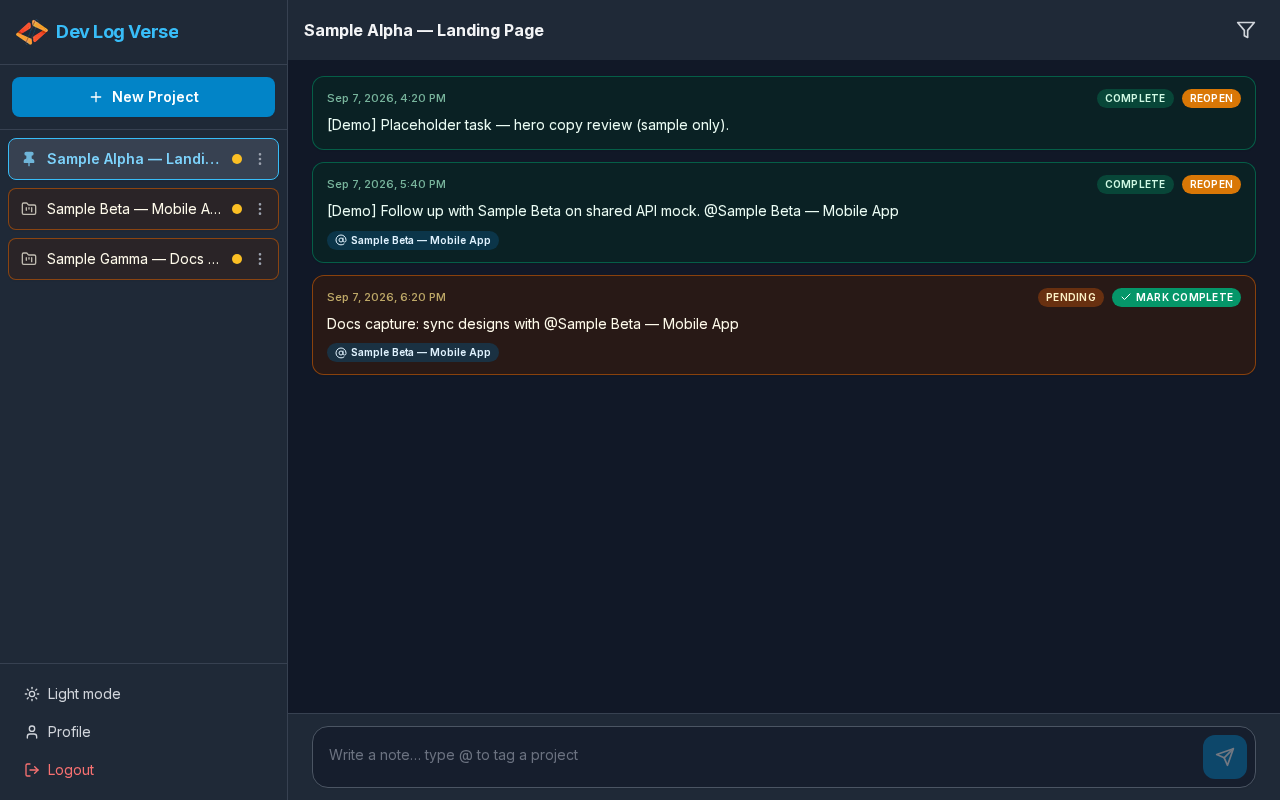Screen dimensions: 1280x800
Task: Click header title Sample Alpha — Landing Page
Action: (x=424, y=30)
